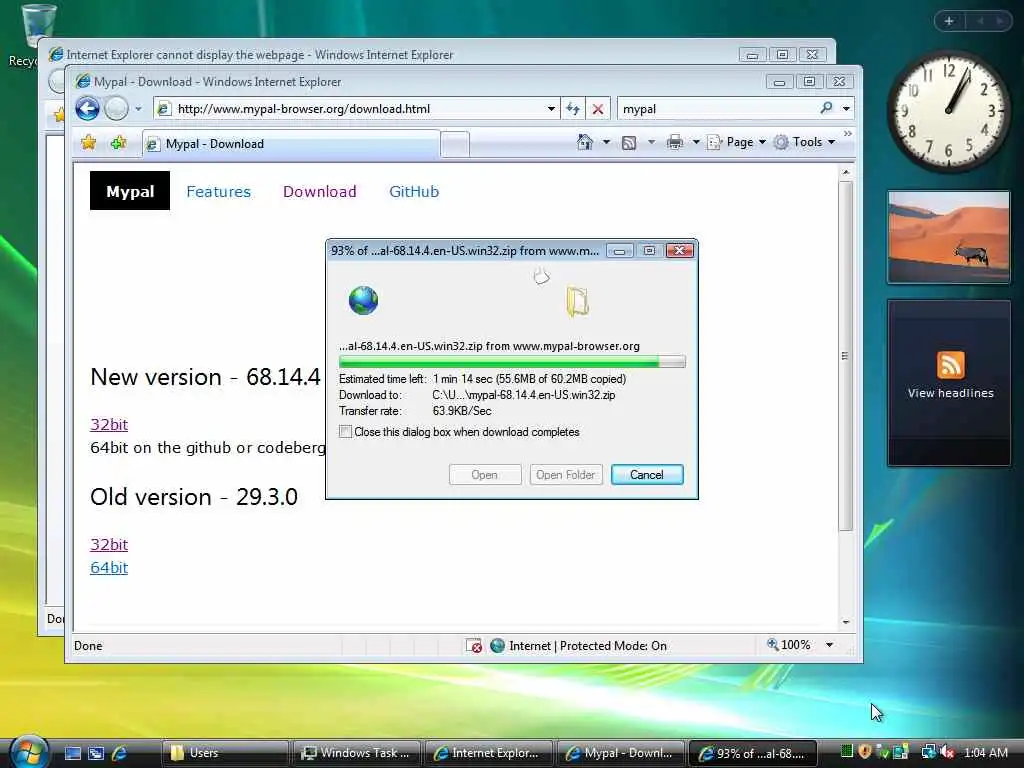Click Switch between windows quick launch icon
The width and height of the screenshot is (1024, 768).
click(96, 753)
